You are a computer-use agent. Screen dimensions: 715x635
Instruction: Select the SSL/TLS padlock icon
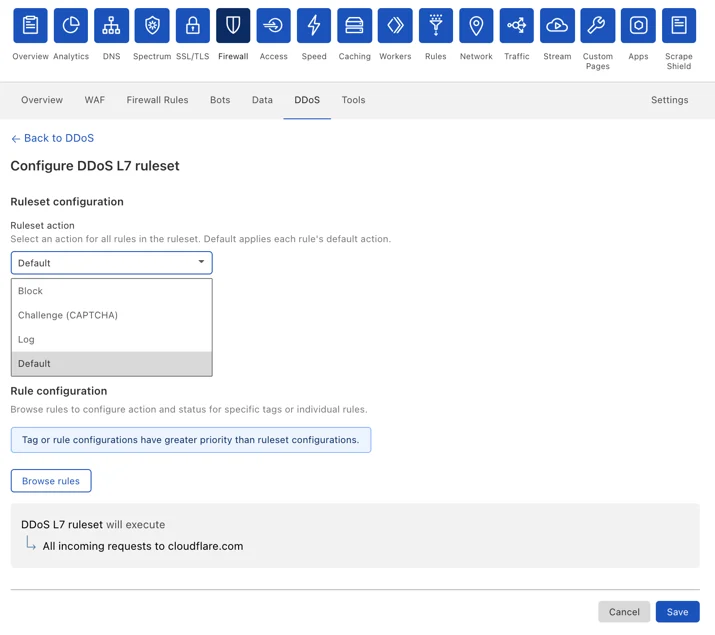(192, 26)
